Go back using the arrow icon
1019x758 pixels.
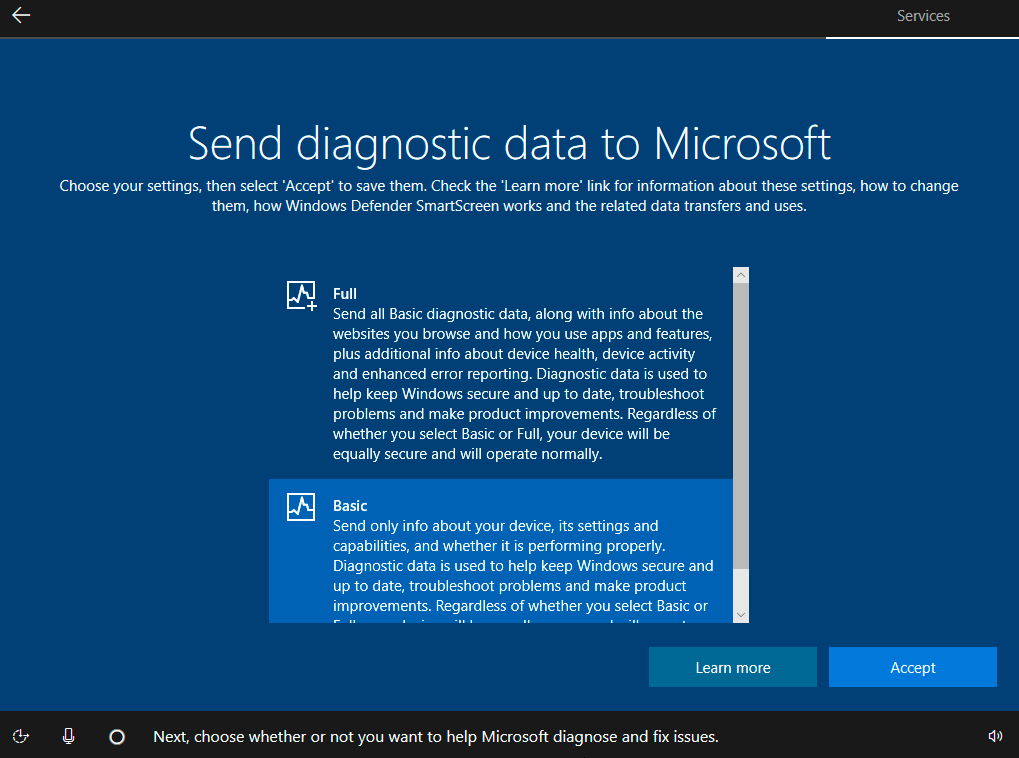(x=21, y=15)
